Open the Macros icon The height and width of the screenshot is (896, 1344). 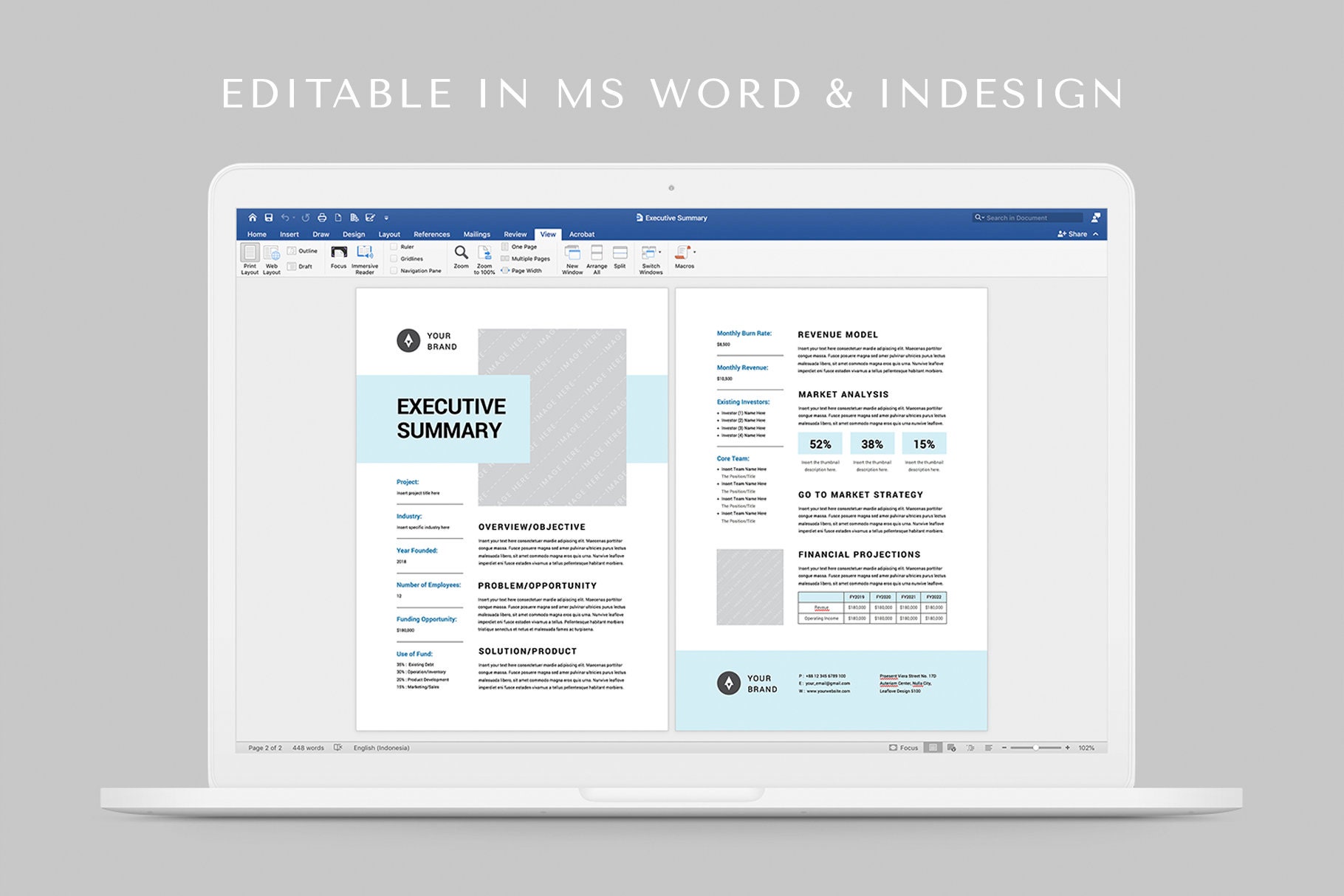[x=685, y=256]
